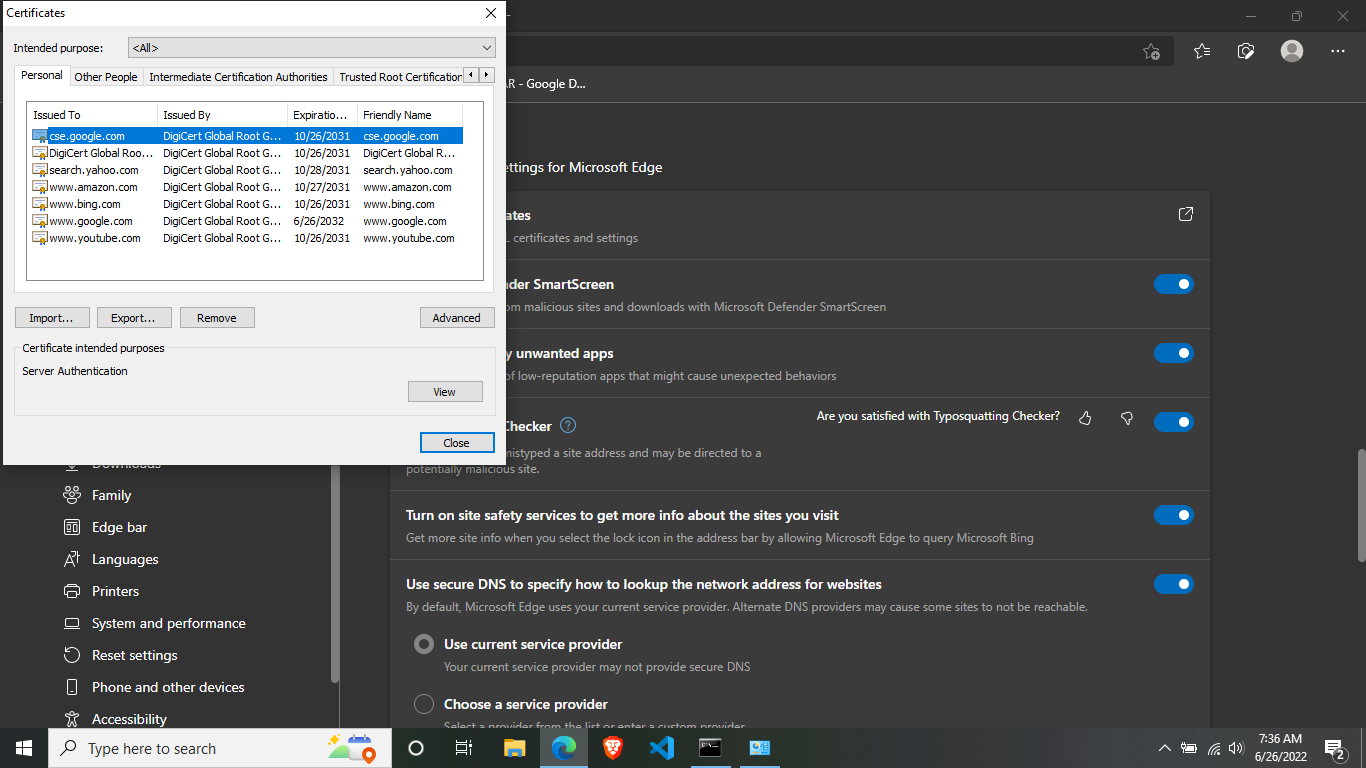Disable the Typosquatting Checker switch
Image resolution: width=1366 pixels, height=768 pixels.
coord(1174,422)
